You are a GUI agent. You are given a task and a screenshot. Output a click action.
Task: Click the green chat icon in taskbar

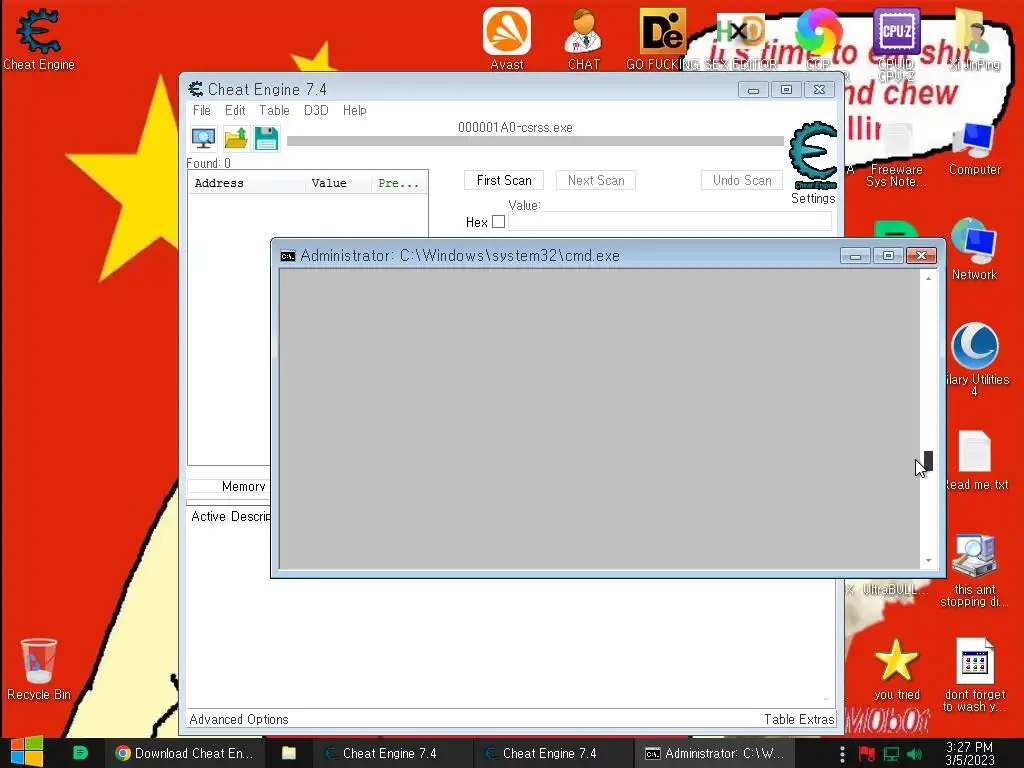pyautogui.click(x=80, y=753)
